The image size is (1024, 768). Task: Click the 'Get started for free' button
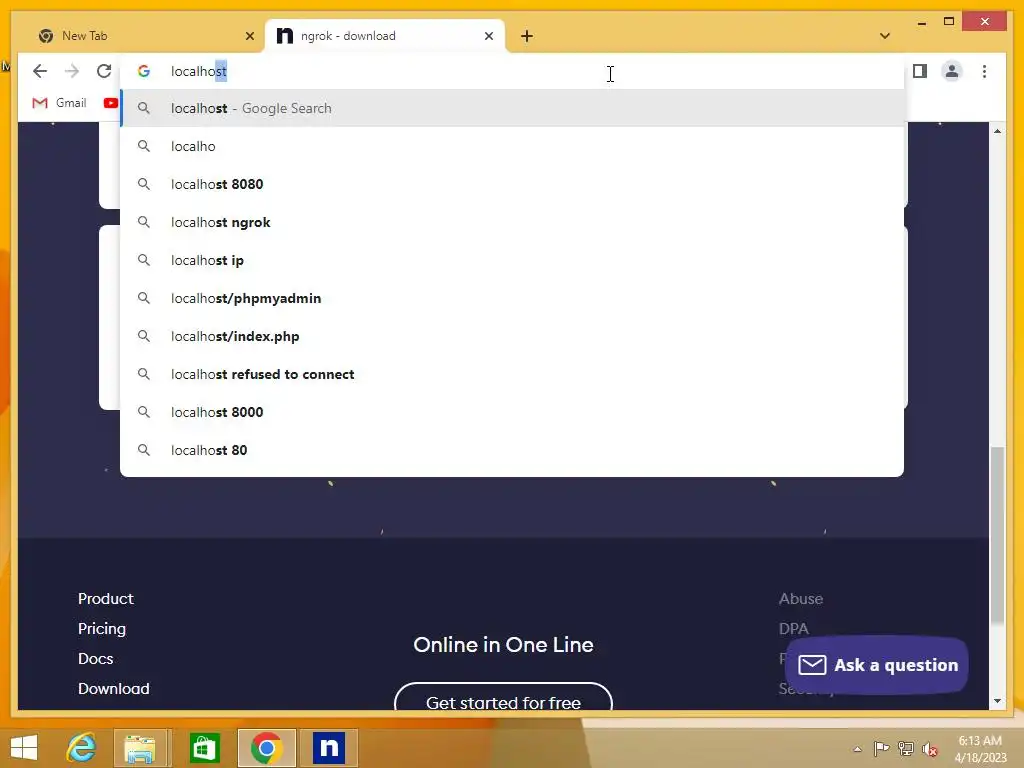pos(503,696)
